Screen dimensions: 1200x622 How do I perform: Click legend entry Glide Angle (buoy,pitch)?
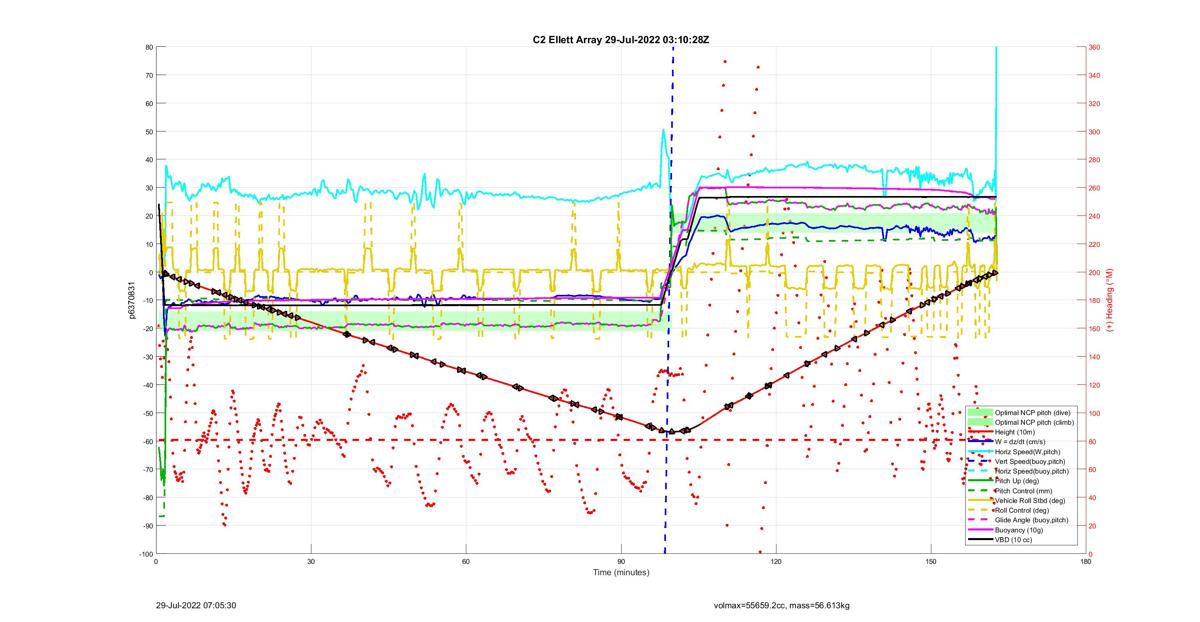(1034, 520)
